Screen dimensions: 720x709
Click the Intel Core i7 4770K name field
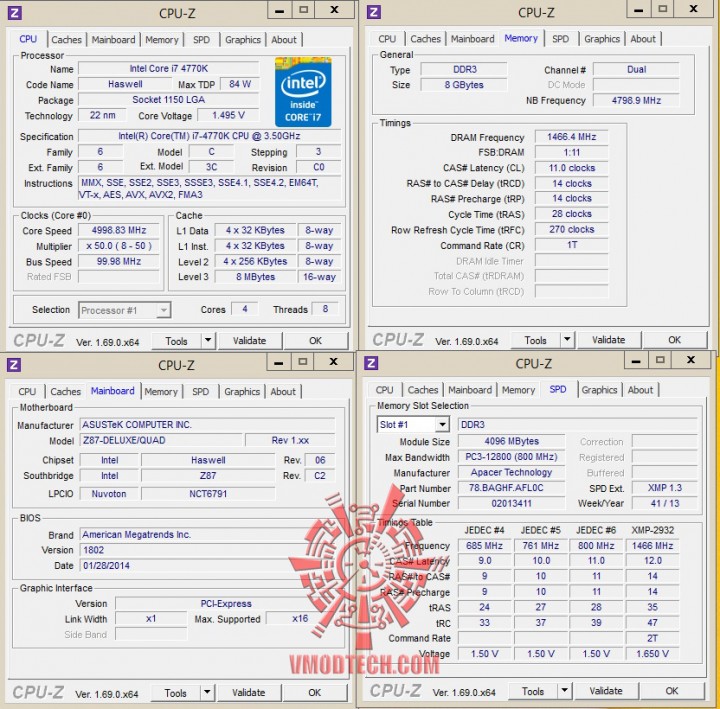coord(169,68)
